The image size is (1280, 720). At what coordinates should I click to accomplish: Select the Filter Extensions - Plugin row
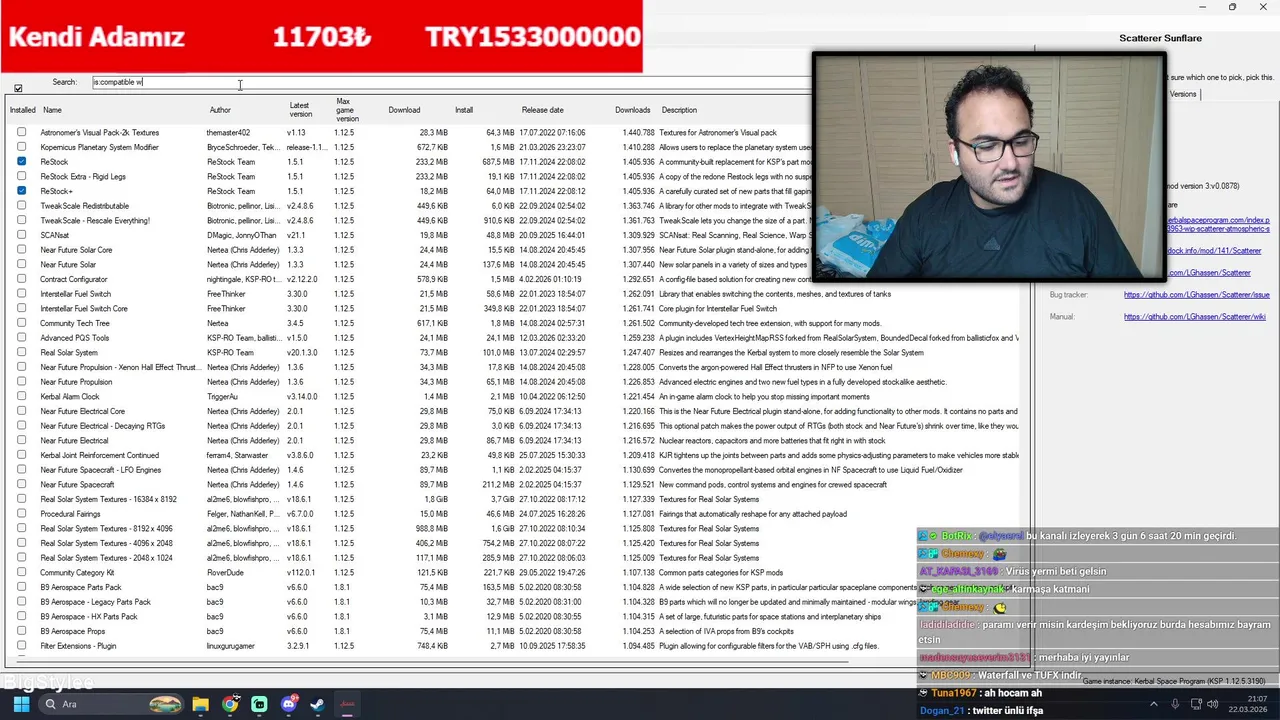(x=515, y=646)
